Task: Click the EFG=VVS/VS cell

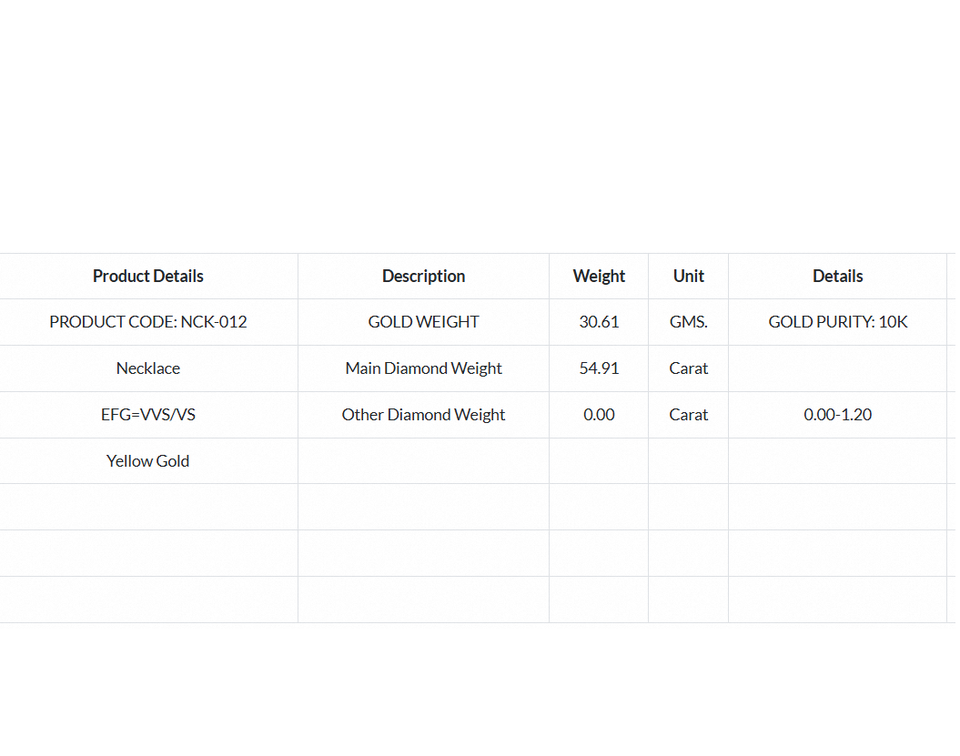Action: click(148, 414)
